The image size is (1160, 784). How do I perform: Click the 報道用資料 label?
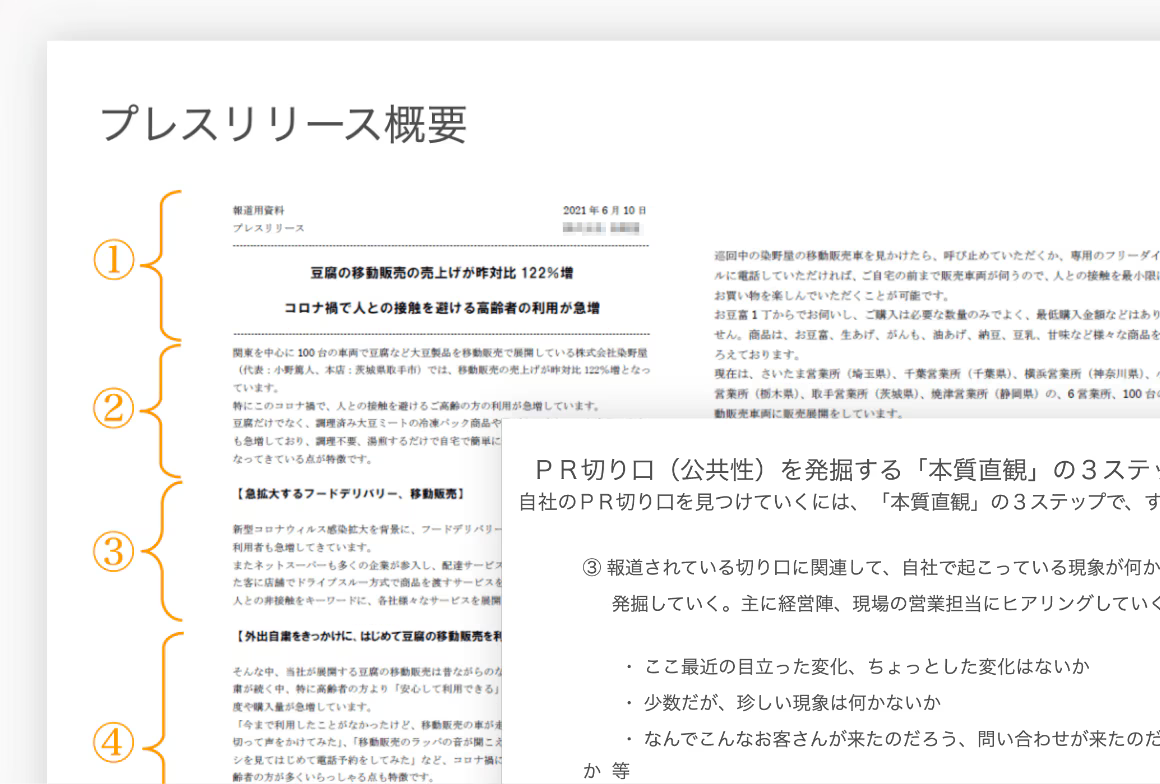[258, 211]
